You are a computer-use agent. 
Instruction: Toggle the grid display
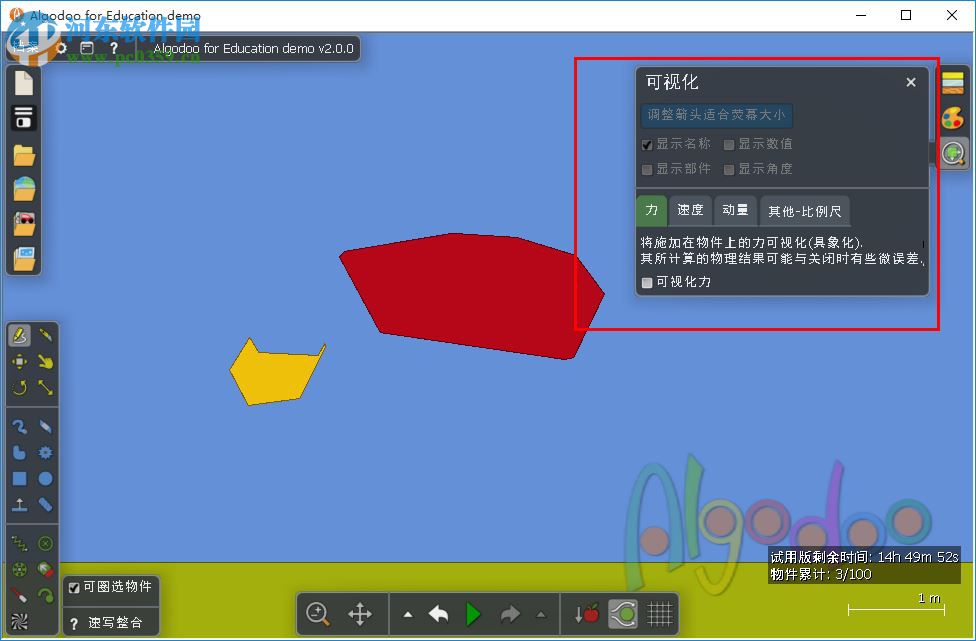coord(660,613)
